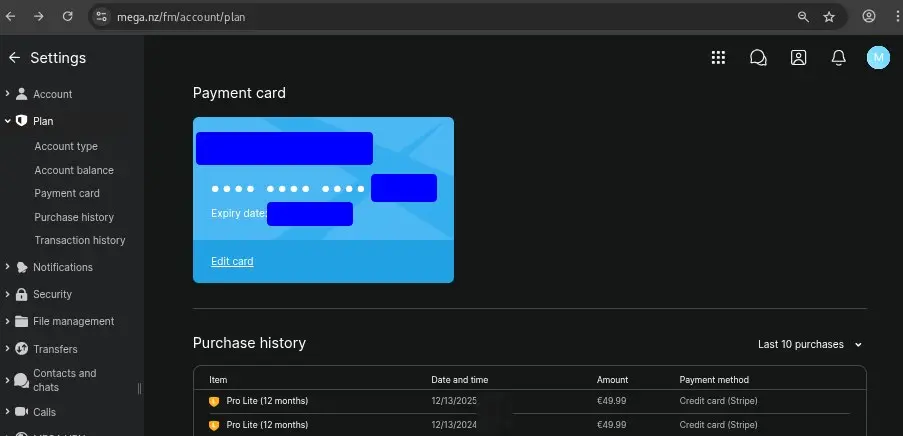This screenshot has width=903, height=436.
Task: Click the Date and time column header
Action: click(460, 380)
